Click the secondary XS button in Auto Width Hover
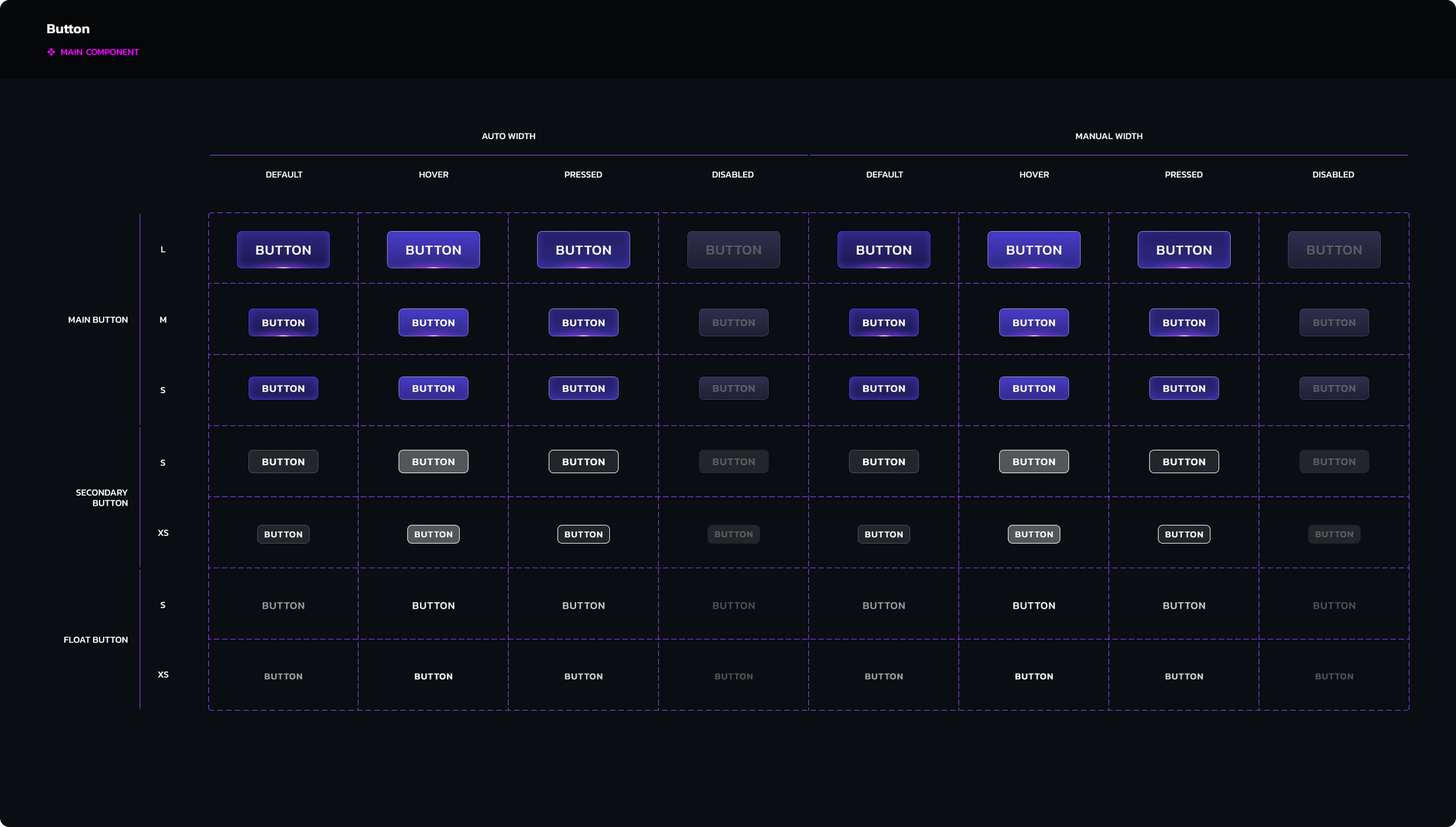1456x827 pixels. click(x=433, y=534)
